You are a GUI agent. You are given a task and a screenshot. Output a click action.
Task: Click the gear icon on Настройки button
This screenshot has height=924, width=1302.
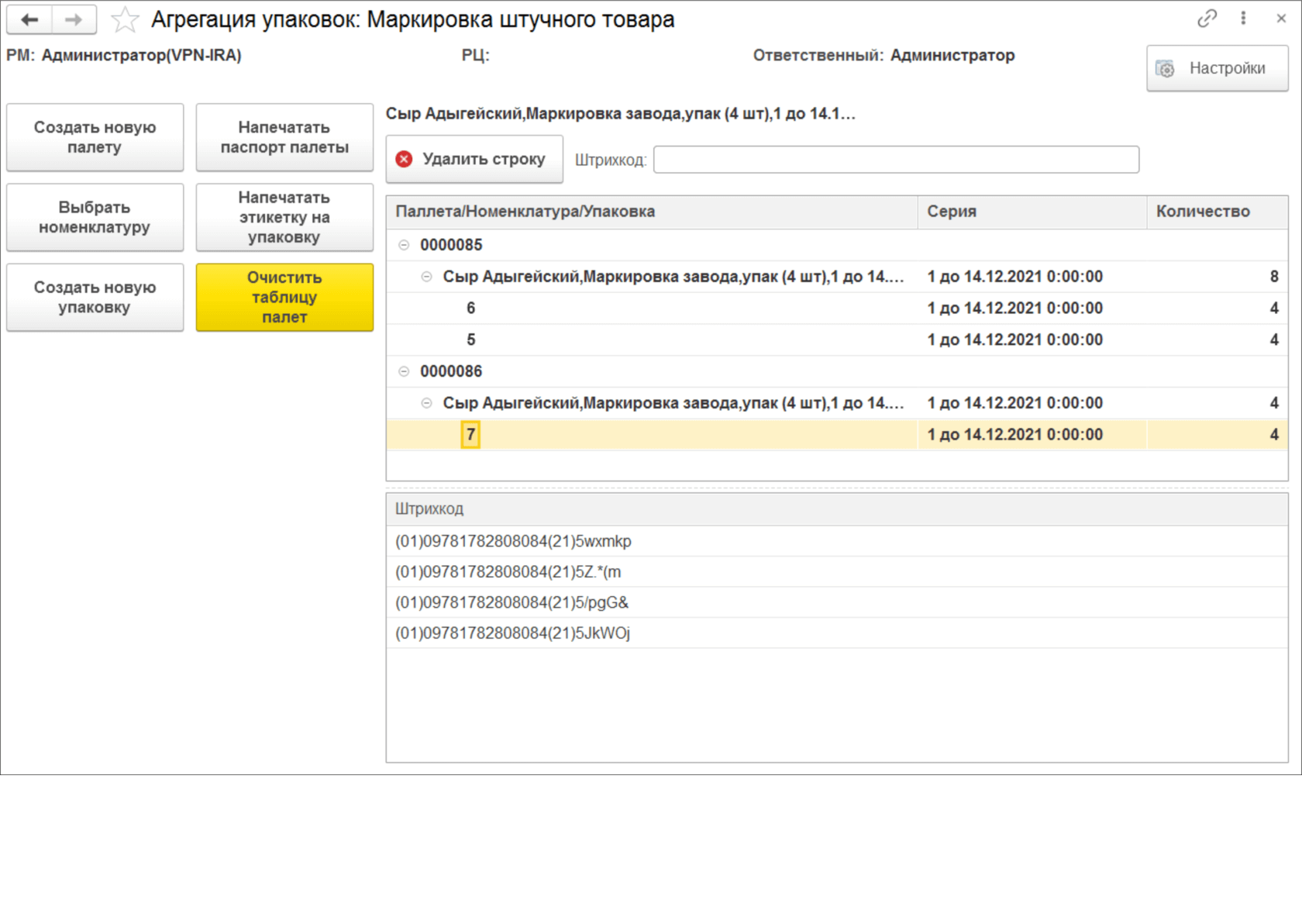[x=1165, y=68]
